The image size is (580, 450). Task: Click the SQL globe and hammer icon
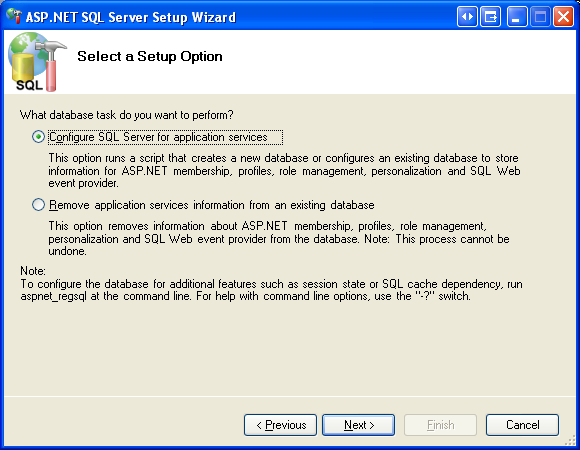coord(37,62)
